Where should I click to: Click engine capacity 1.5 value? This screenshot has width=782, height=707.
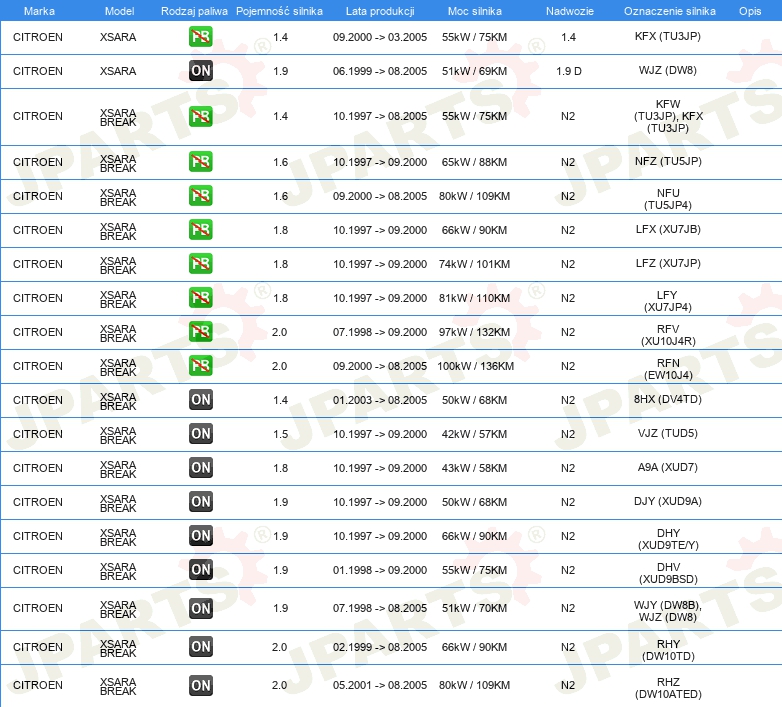tap(281, 434)
